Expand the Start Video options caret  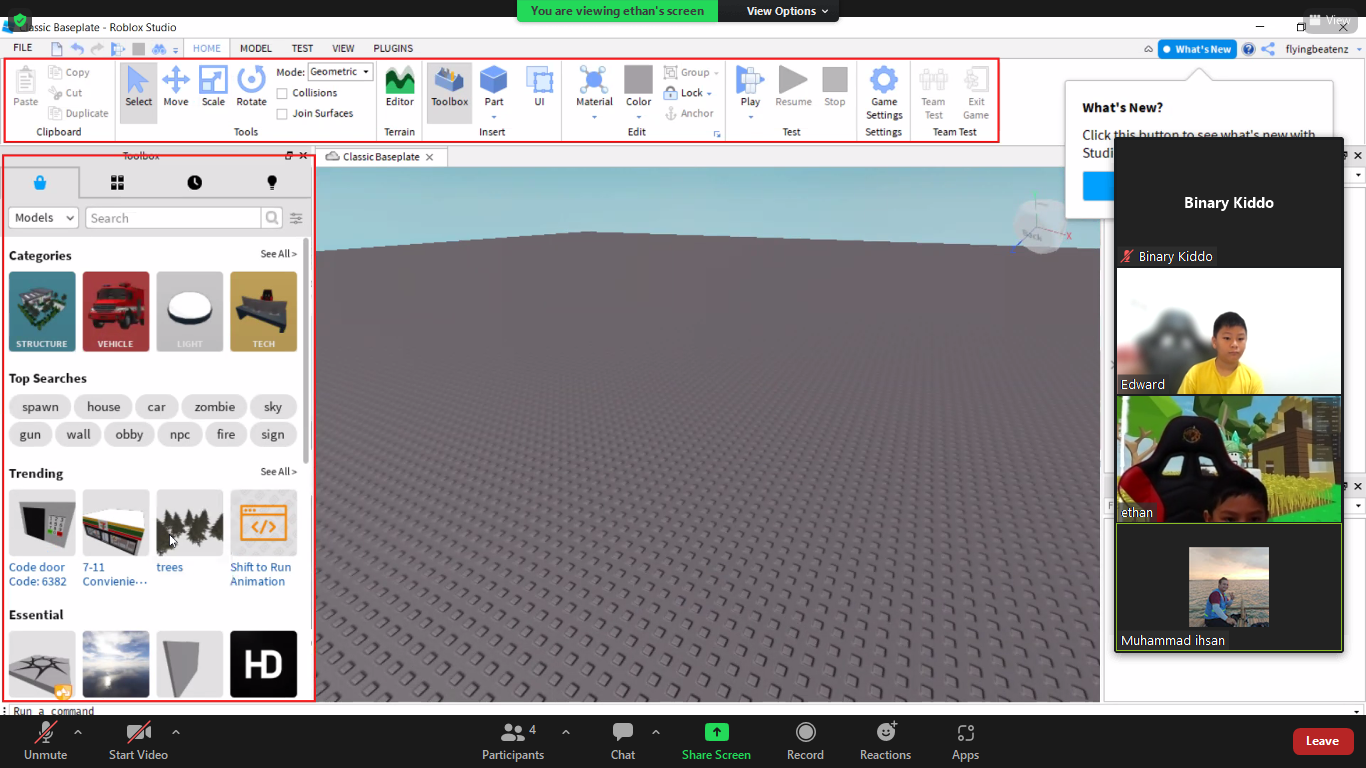176,732
